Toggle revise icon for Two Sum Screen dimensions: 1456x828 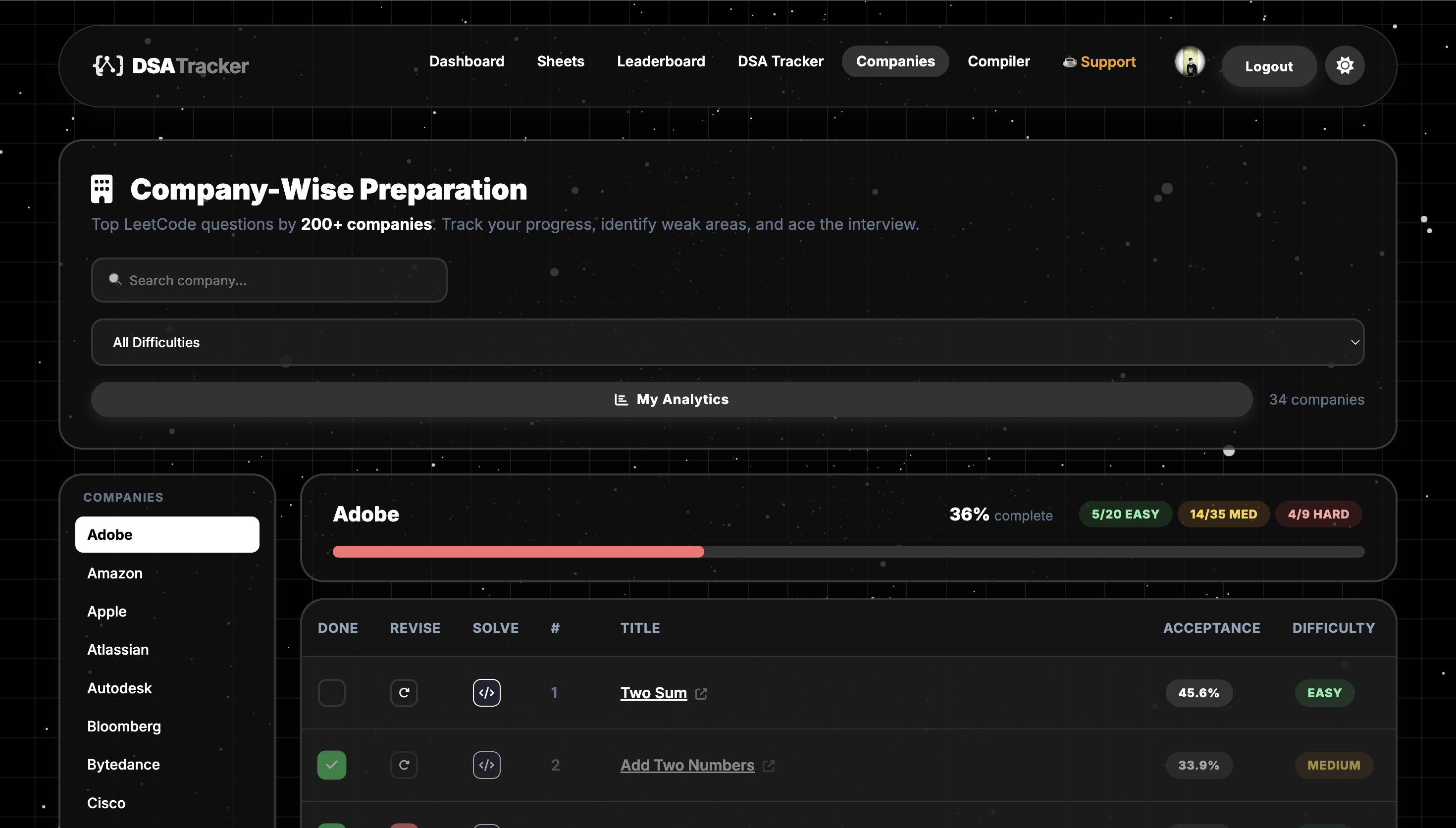coord(404,693)
